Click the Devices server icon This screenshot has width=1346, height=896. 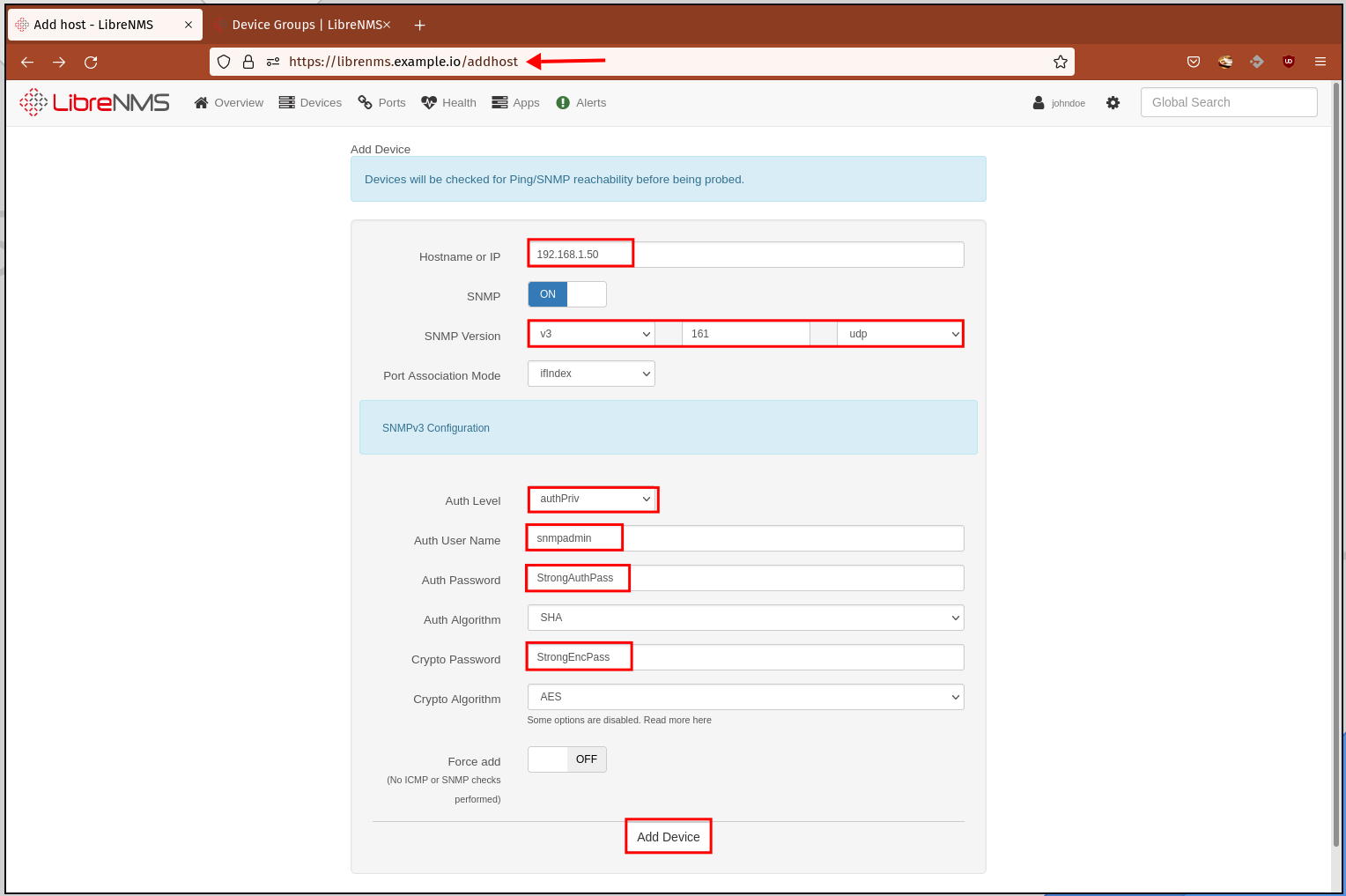[x=286, y=103]
